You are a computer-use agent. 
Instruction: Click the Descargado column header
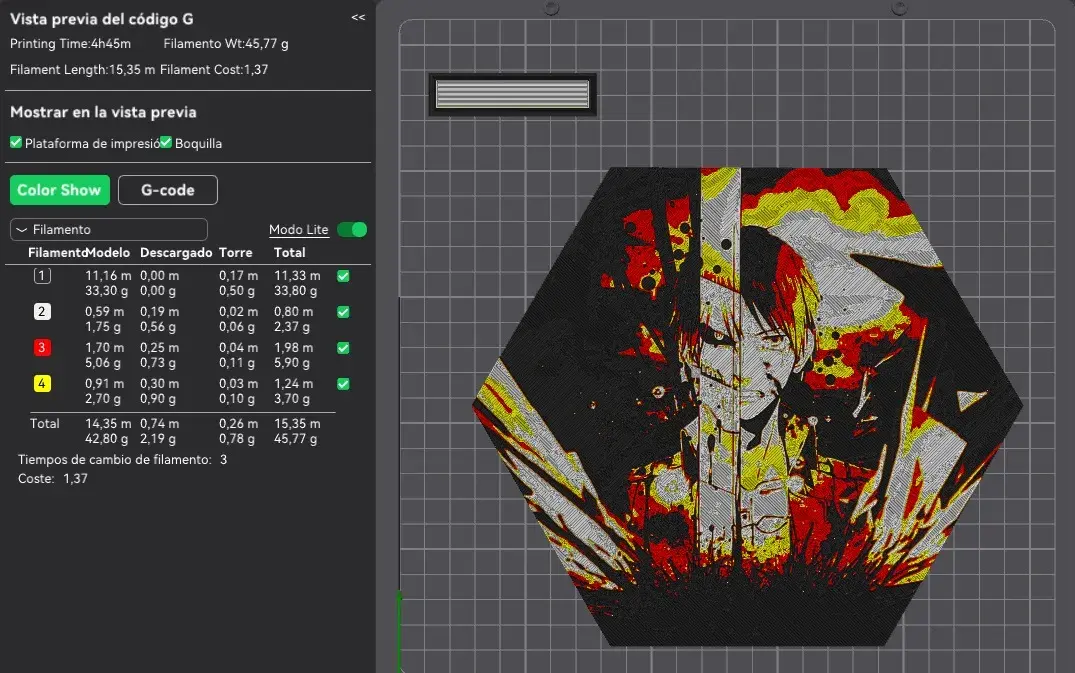176,252
